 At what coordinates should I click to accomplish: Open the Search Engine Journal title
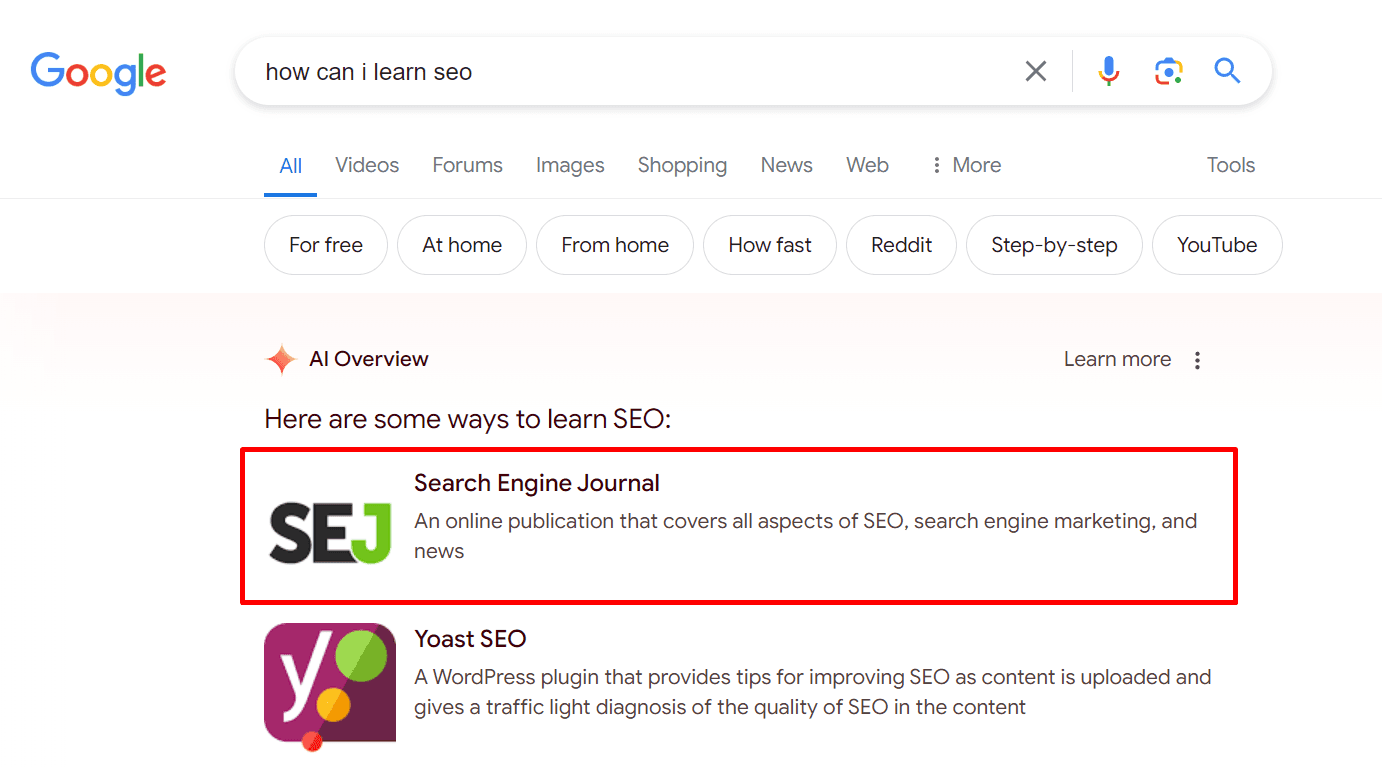[x=537, y=483]
